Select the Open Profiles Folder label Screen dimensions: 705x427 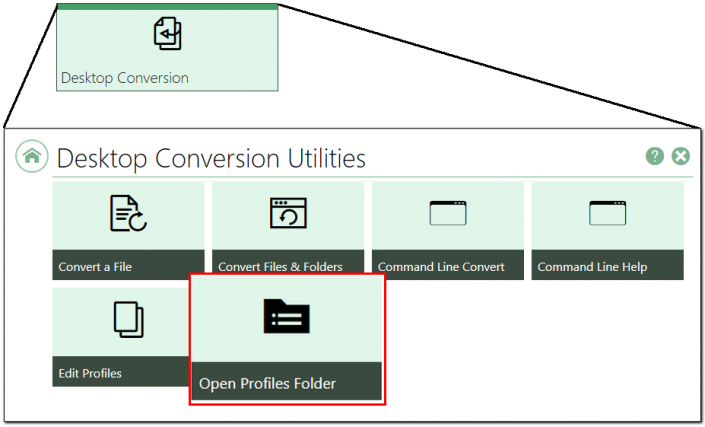(268, 384)
